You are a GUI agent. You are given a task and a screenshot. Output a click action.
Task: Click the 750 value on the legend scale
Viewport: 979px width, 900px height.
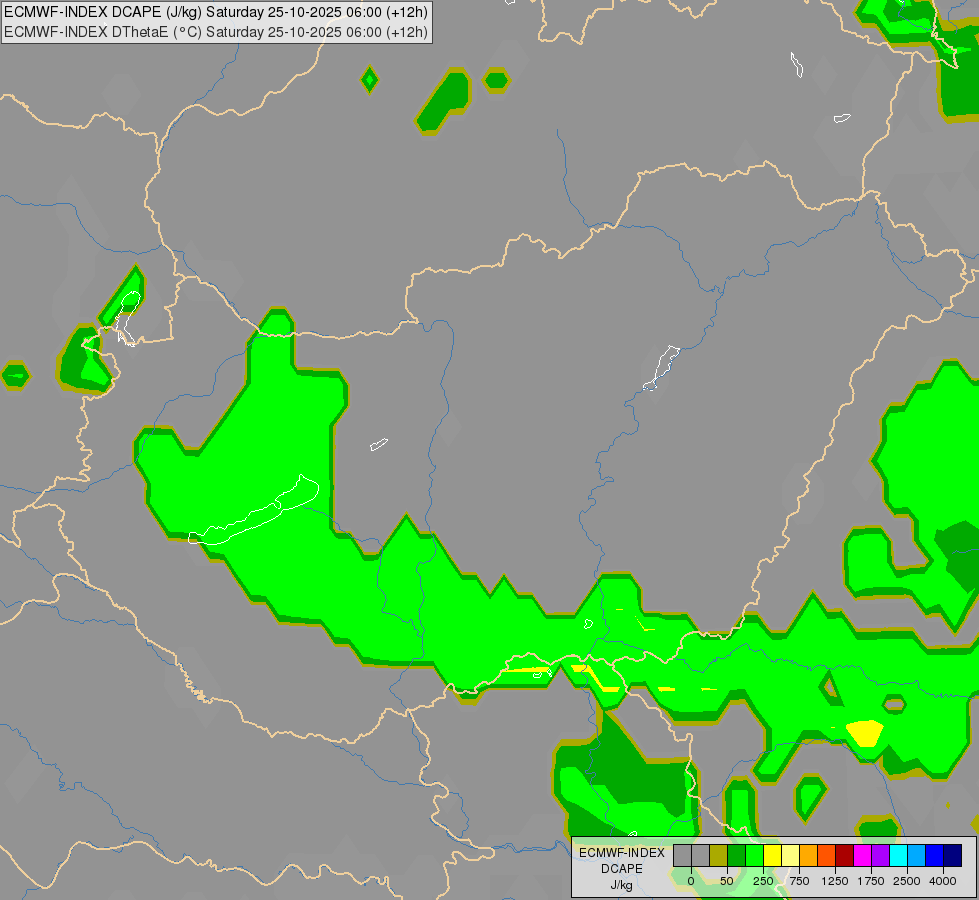coord(799,881)
